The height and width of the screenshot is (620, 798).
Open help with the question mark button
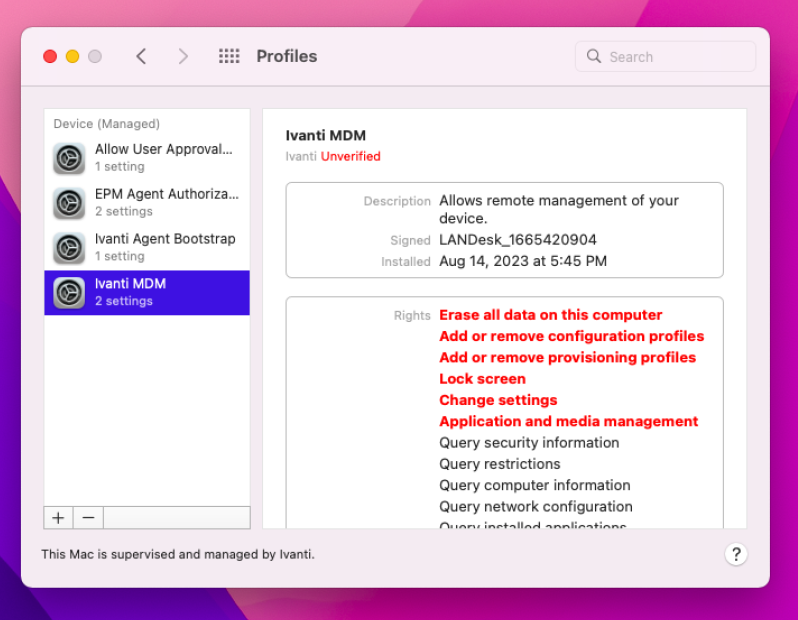point(736,554)
